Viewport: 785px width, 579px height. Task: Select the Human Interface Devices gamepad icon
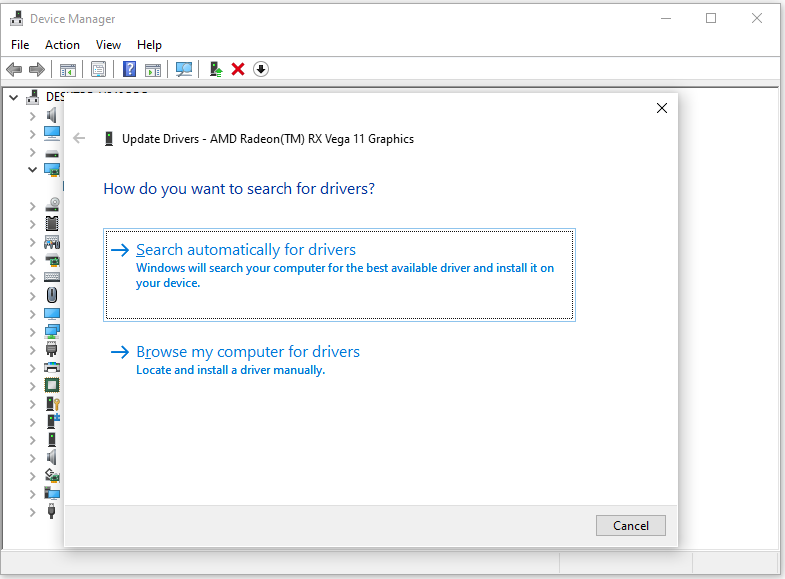click(x=52, y=242)
